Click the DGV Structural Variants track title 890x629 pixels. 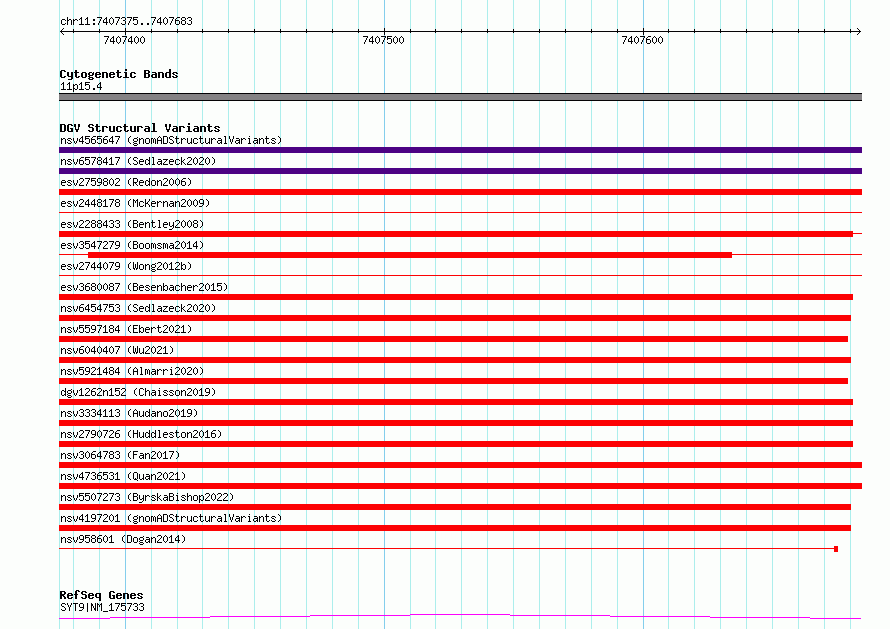click(x=140, y=128)
